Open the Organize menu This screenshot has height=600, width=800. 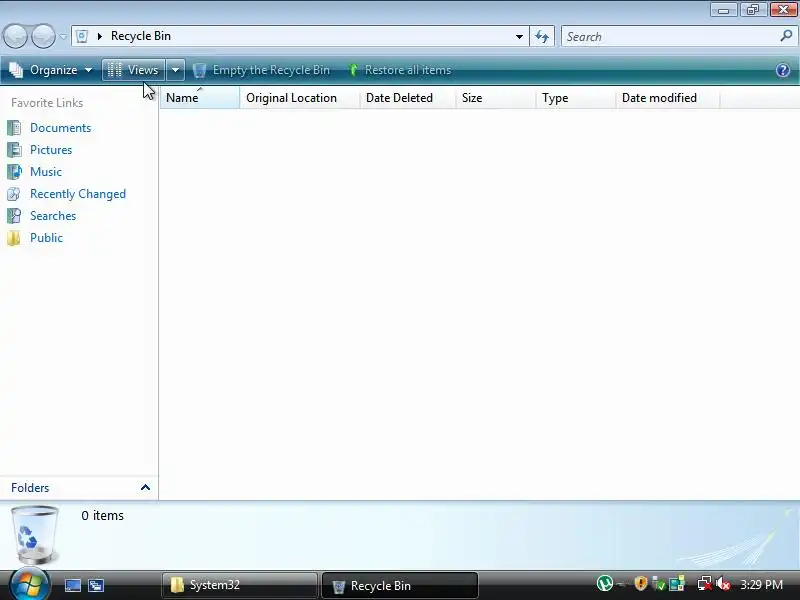pos(51,70)
